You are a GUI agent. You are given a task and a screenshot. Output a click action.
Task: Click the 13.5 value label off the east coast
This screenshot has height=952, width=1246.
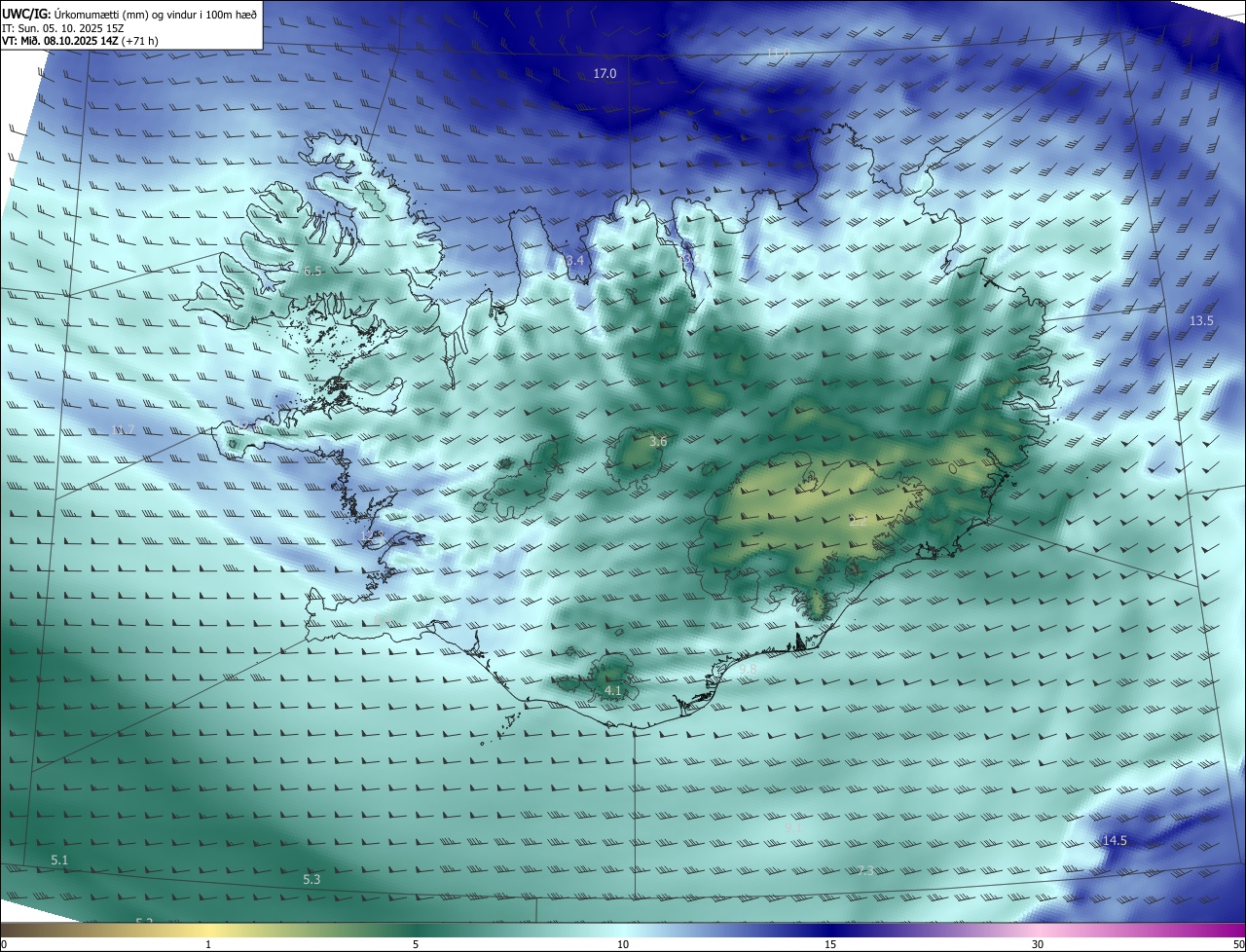(1201, 321)
